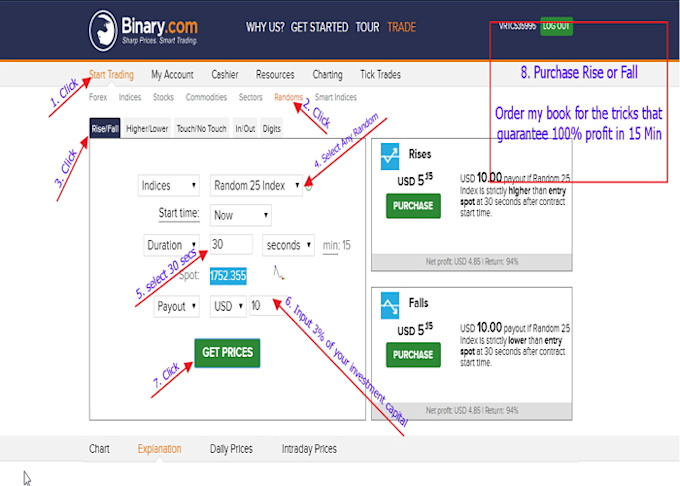Select the Smart Indices market link
Image resolution: width=680 pixels, height=486 pixels.
click(x=336, y=97)
